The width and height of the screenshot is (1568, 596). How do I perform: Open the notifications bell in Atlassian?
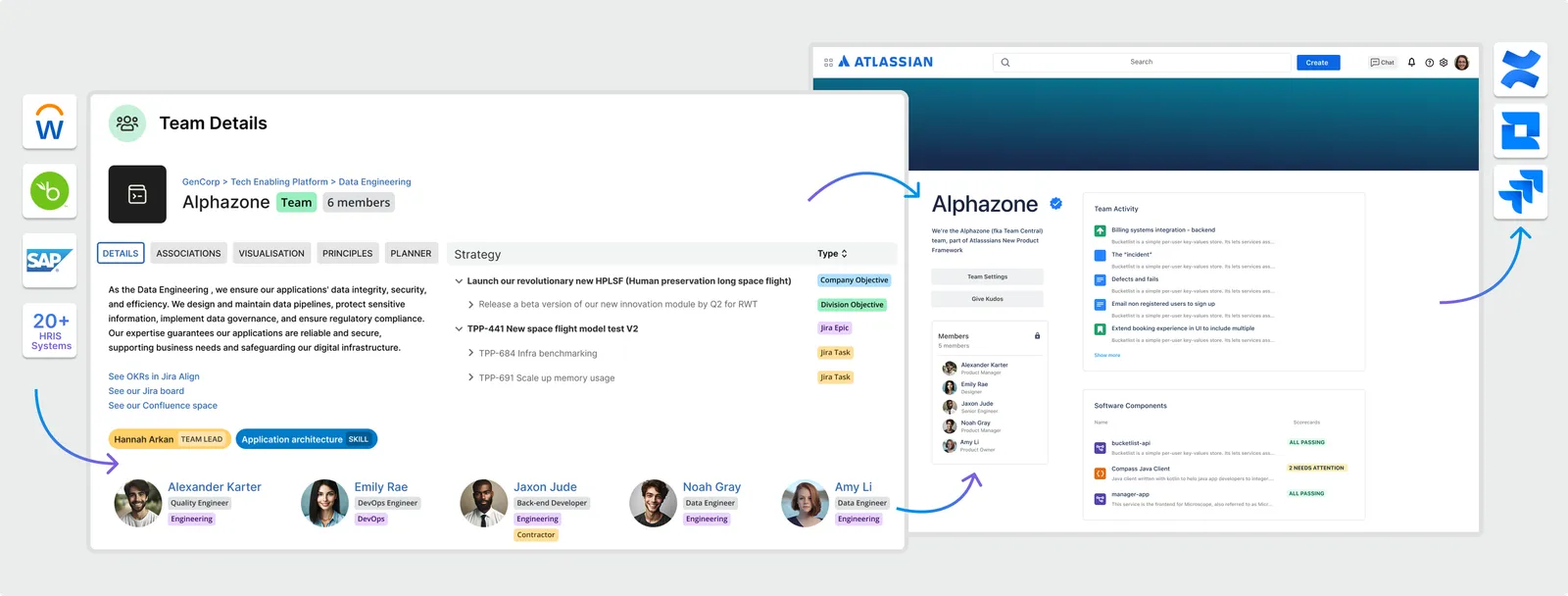point(1411,62)
